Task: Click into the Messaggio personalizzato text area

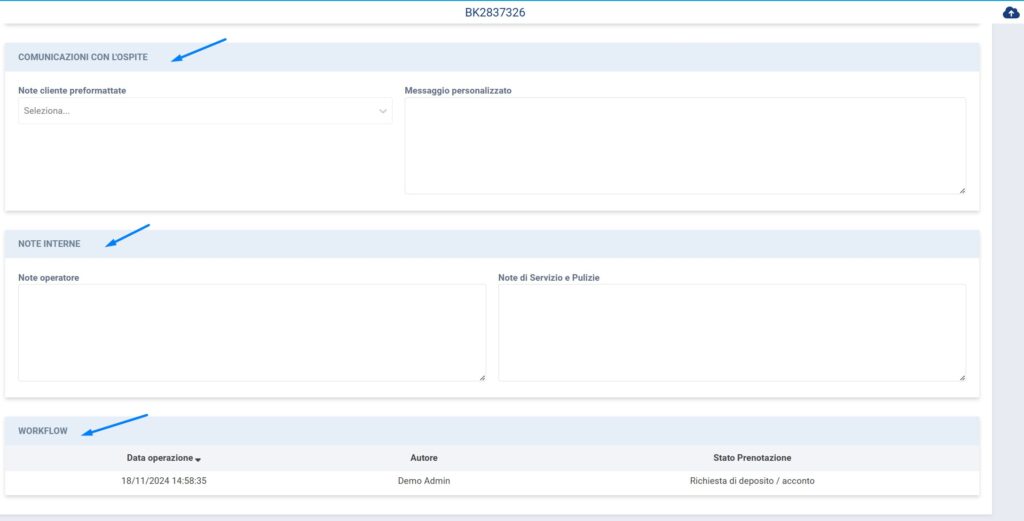Action: 685,145
